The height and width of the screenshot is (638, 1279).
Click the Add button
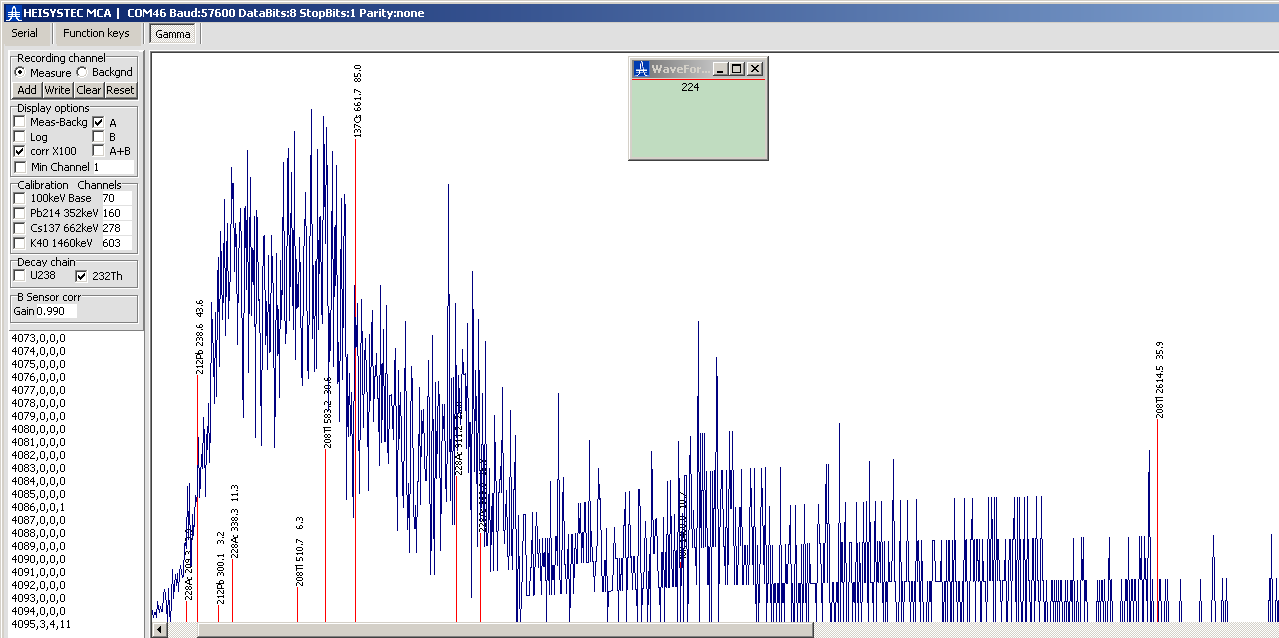coord(27,90)
